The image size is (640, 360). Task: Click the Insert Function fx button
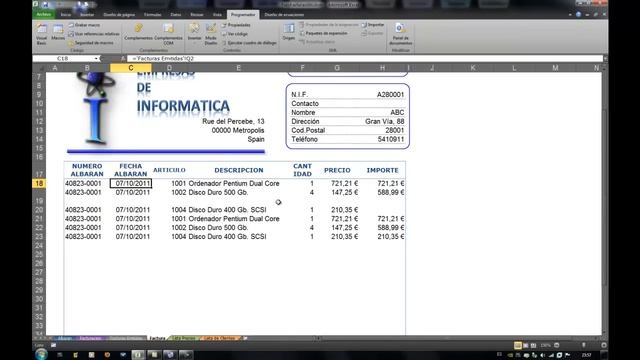tap(123, 58)
